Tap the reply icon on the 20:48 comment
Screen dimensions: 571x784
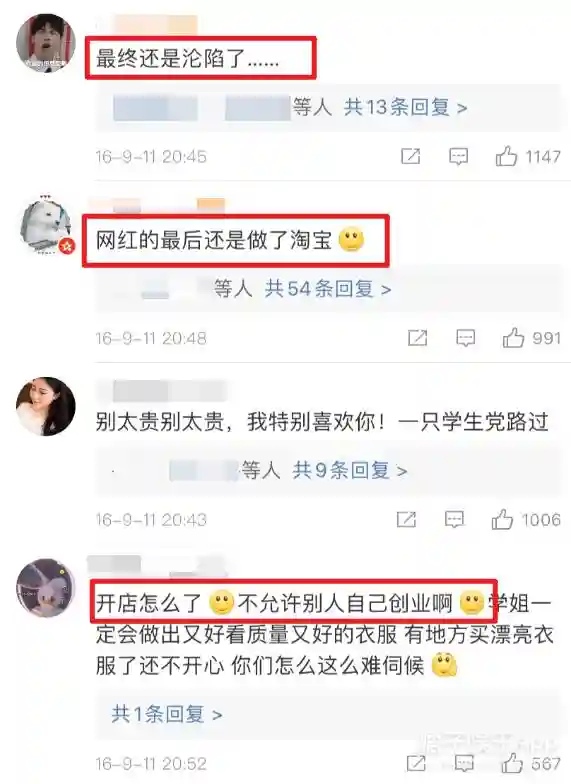pos(466,338)
